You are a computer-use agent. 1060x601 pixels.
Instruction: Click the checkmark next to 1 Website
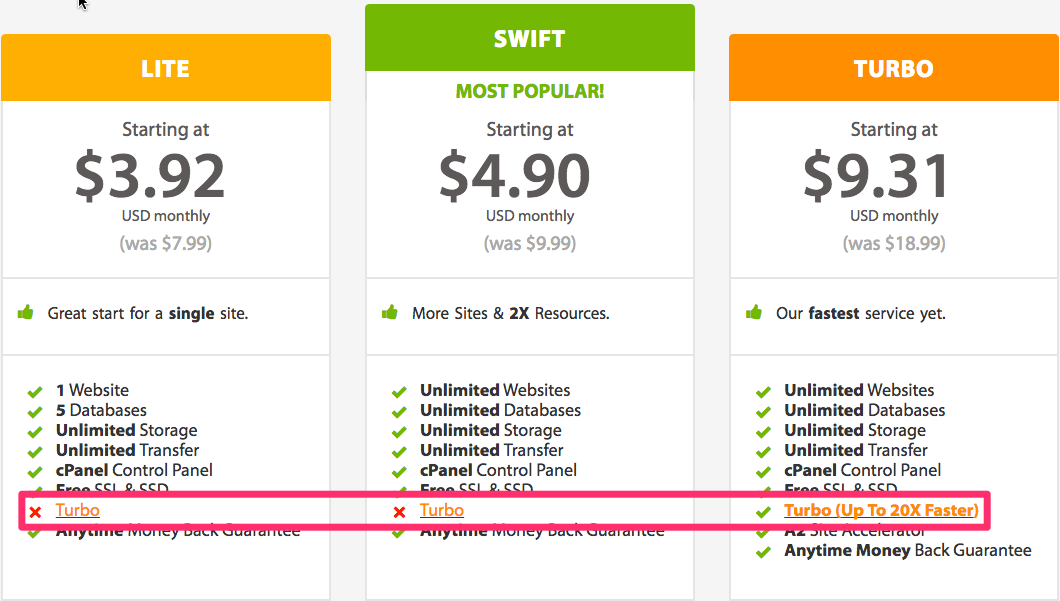pos(35,391)
